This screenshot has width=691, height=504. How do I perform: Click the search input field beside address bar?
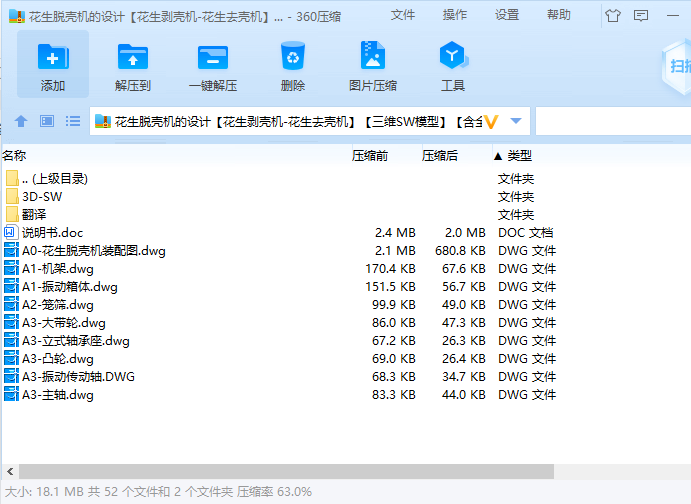(x=613, y=121)
